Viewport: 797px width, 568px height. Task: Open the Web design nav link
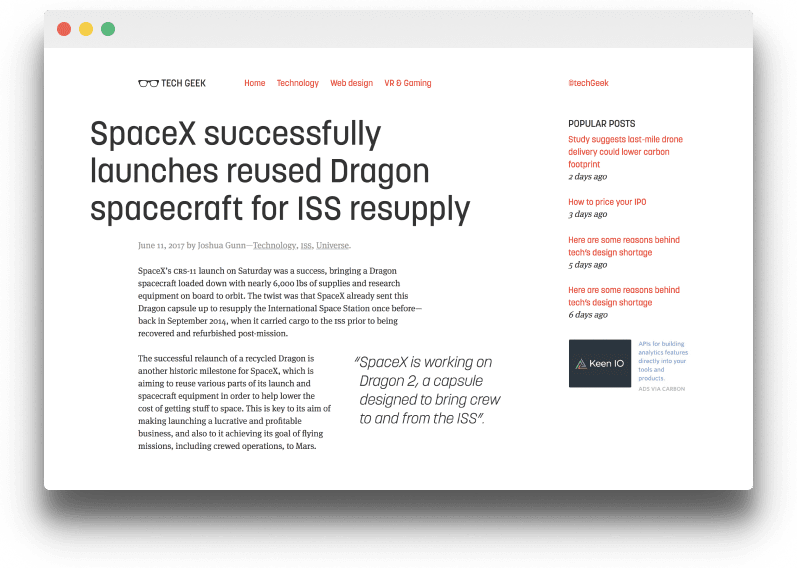[x=351, y=83]
